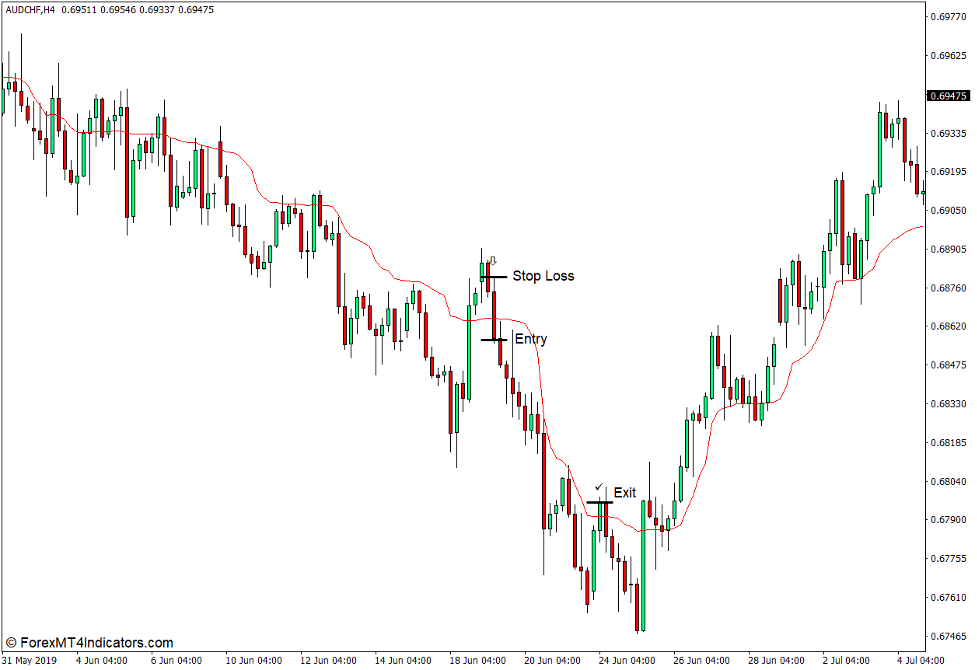The width and height of the screenshot is (977, 670).
Task: Click the checkmark icon above the Exit marker
Action: 599,487
